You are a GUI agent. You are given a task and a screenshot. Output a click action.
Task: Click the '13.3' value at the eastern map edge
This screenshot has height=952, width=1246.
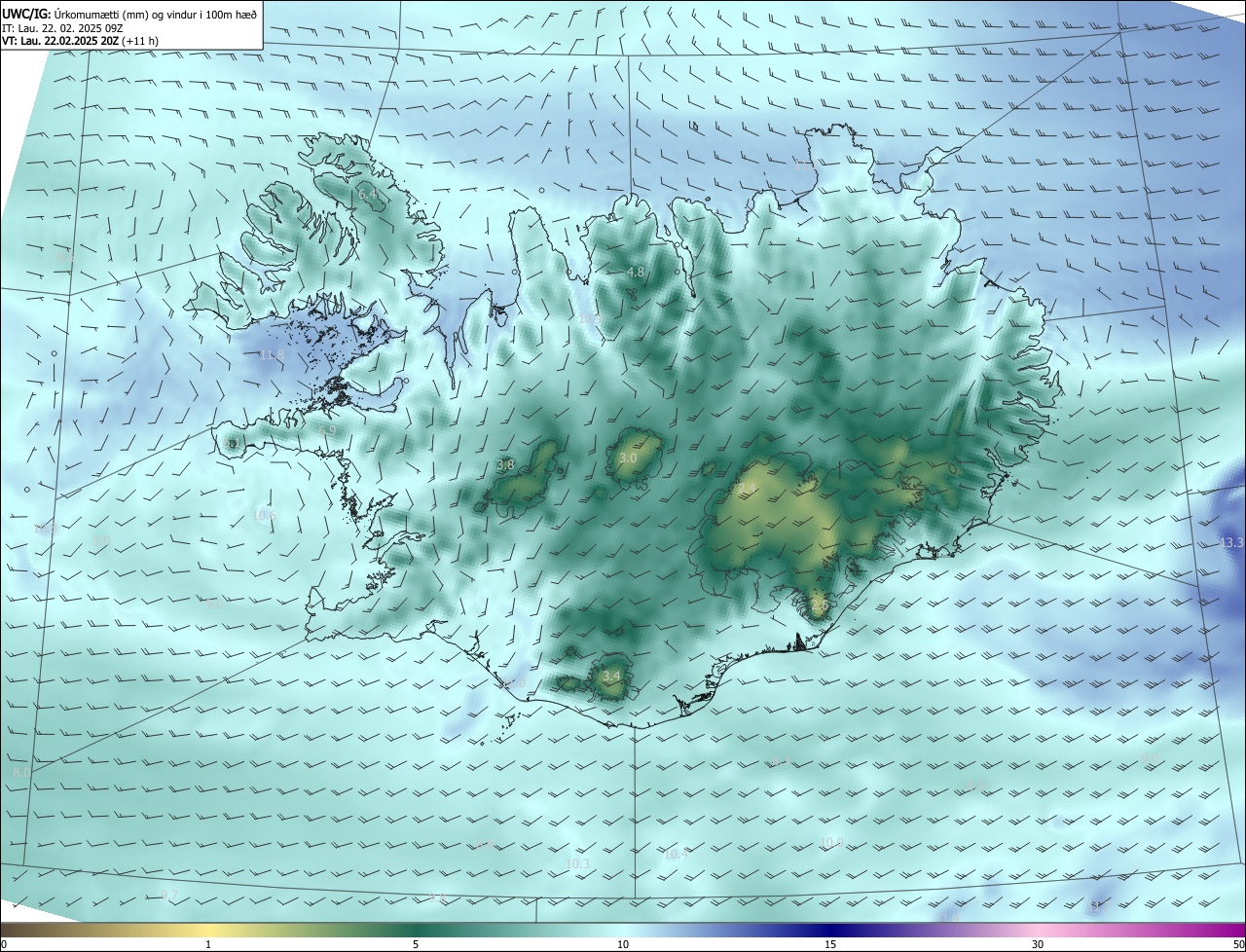pyautogui.click(x=1231, y=542)
